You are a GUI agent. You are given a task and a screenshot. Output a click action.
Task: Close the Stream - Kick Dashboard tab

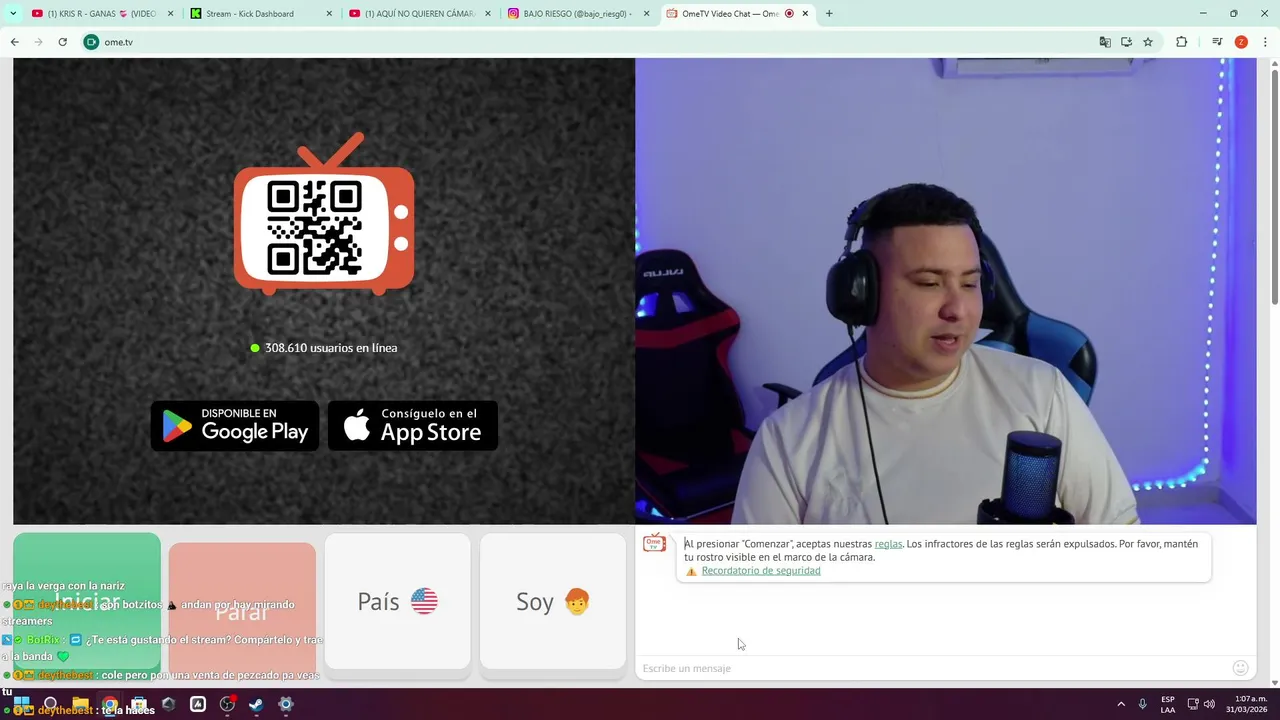coord(330,14)
